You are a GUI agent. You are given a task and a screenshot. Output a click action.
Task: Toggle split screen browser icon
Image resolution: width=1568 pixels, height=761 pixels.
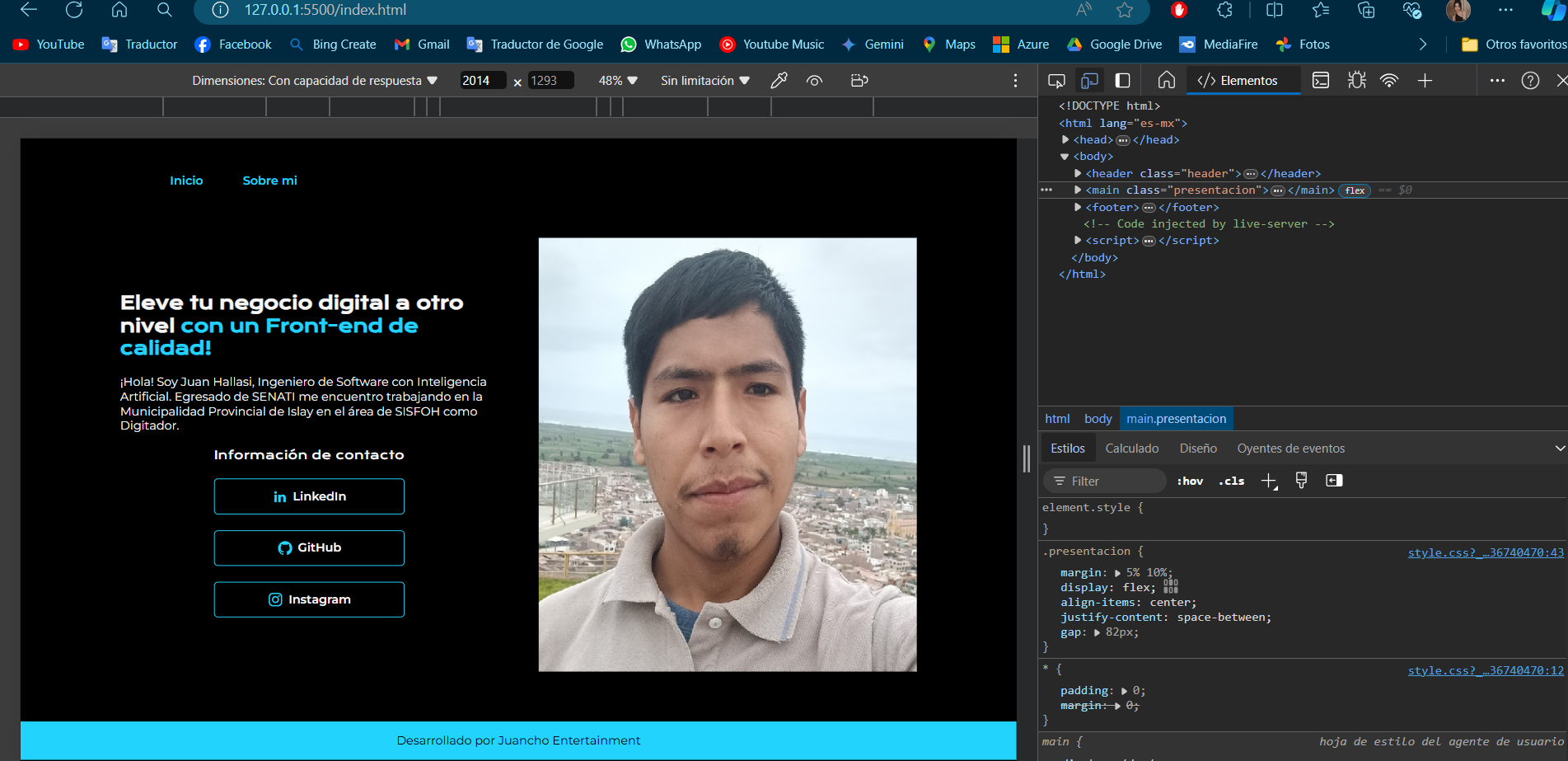tap(1275, 10)
